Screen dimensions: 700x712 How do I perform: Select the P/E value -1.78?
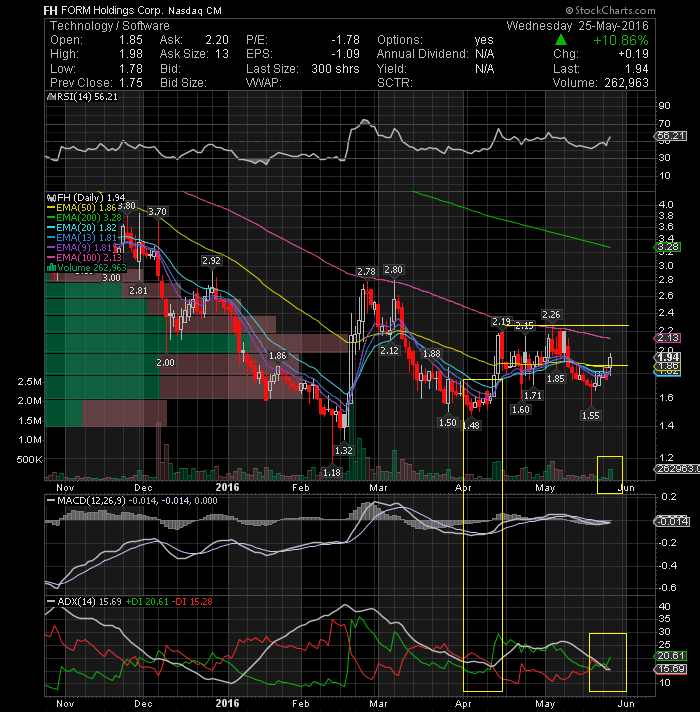(x=345, y=40)
